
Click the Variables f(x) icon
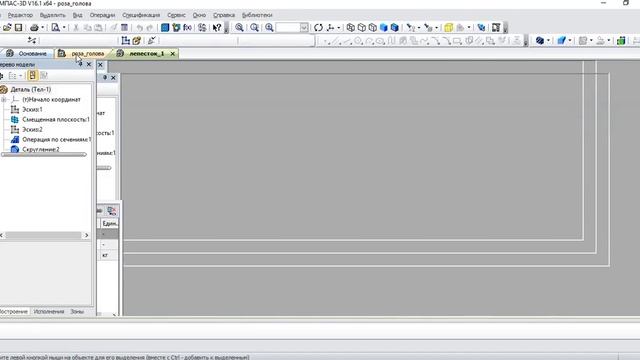187,28
